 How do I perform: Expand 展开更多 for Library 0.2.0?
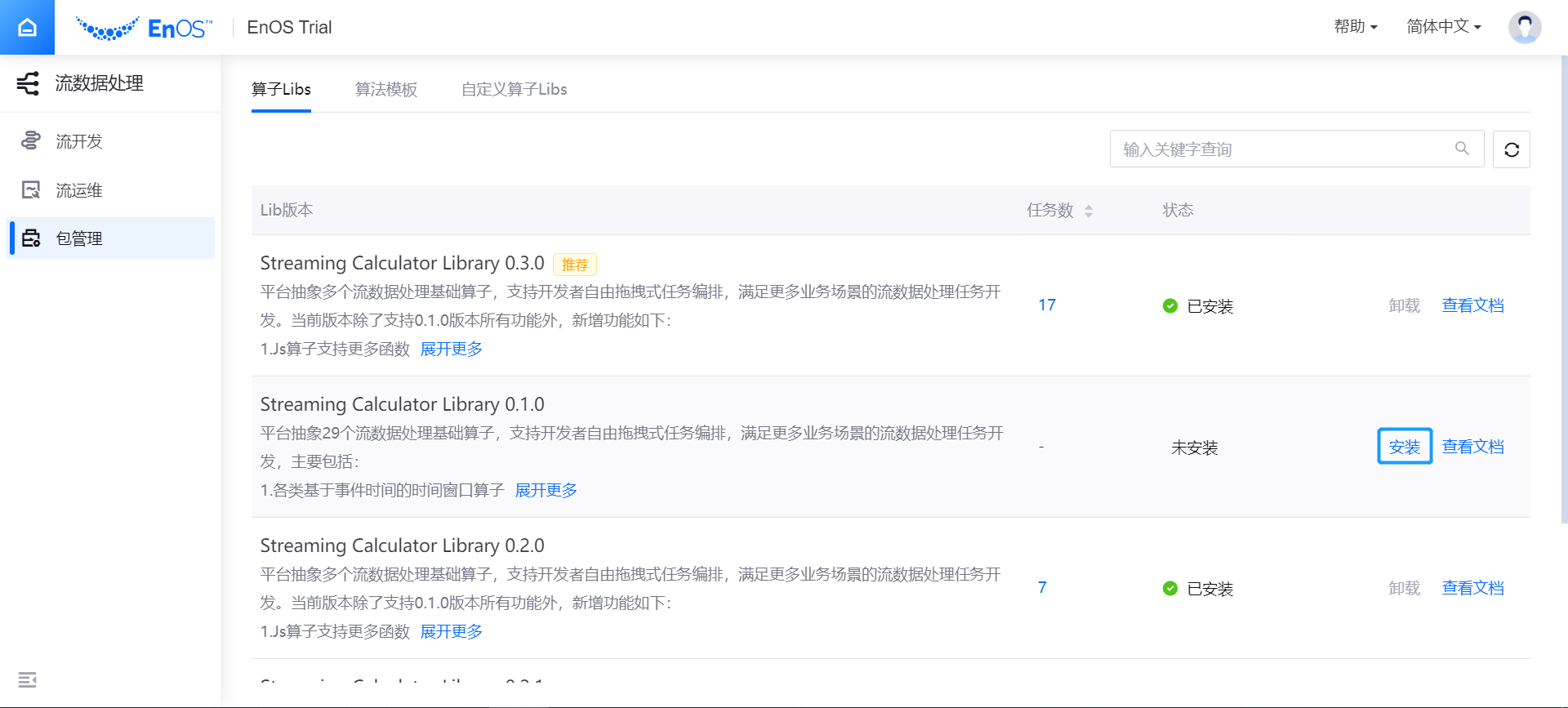pos(451,632)
